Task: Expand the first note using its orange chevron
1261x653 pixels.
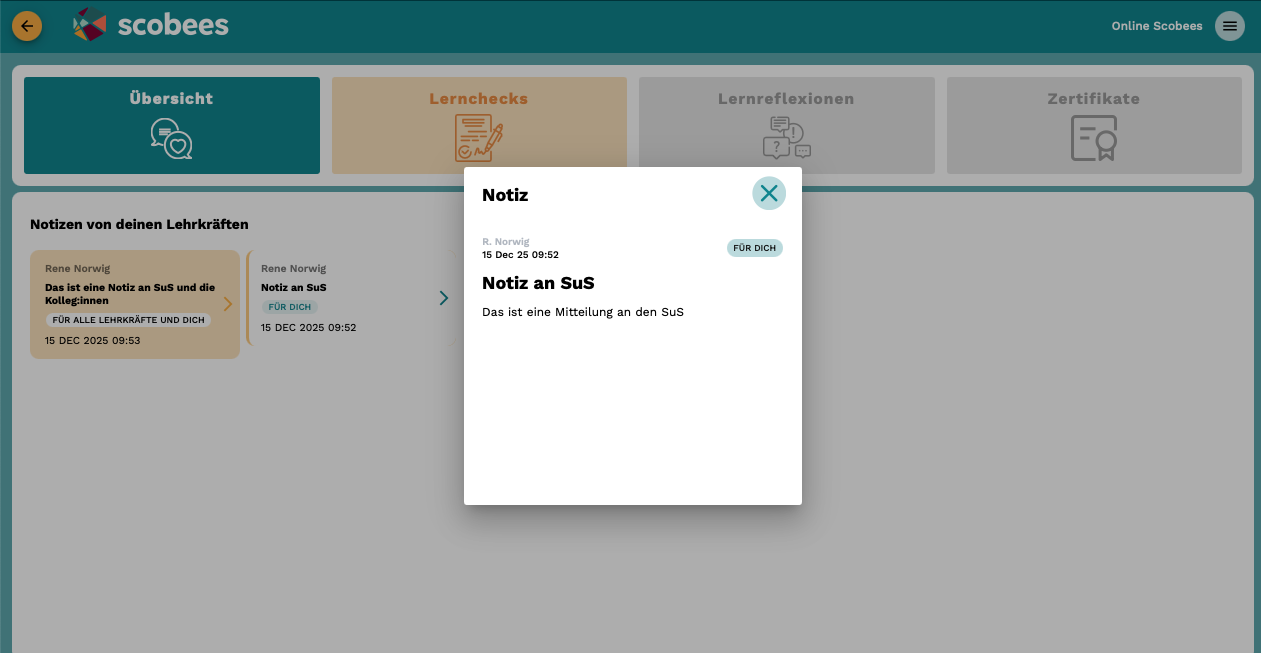Action: (227, 304)
